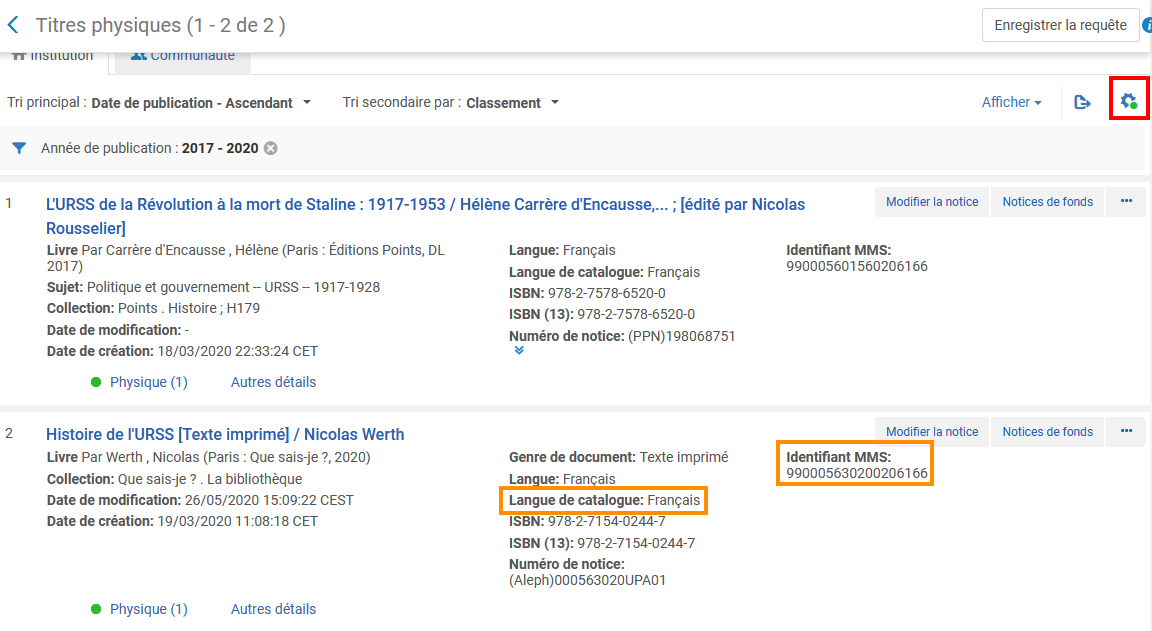The width and height of the screenshot is (1152, 631).
Task: Switch to the Communauté tab
Action: pos(183,57)
